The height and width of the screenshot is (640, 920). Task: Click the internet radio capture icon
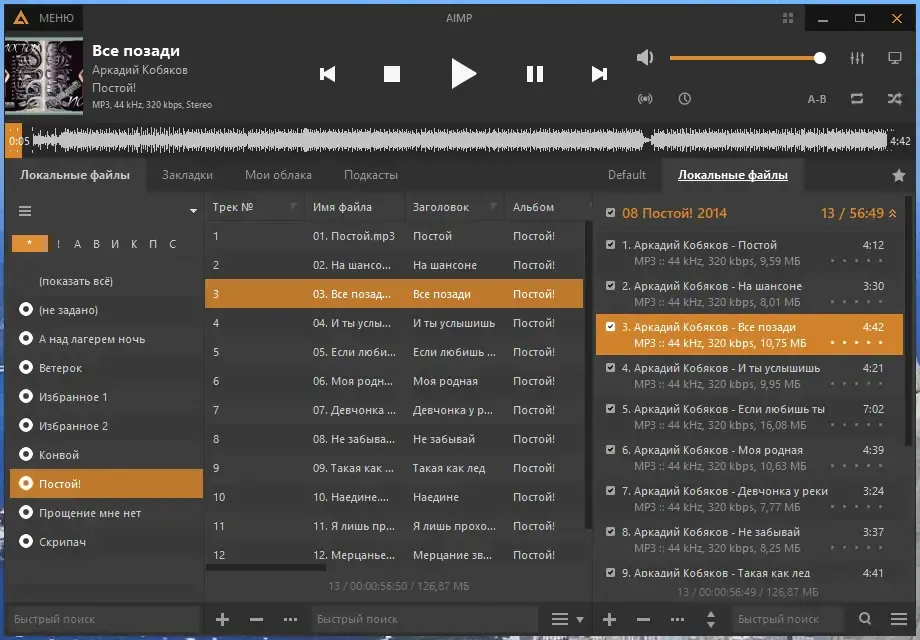645,99
